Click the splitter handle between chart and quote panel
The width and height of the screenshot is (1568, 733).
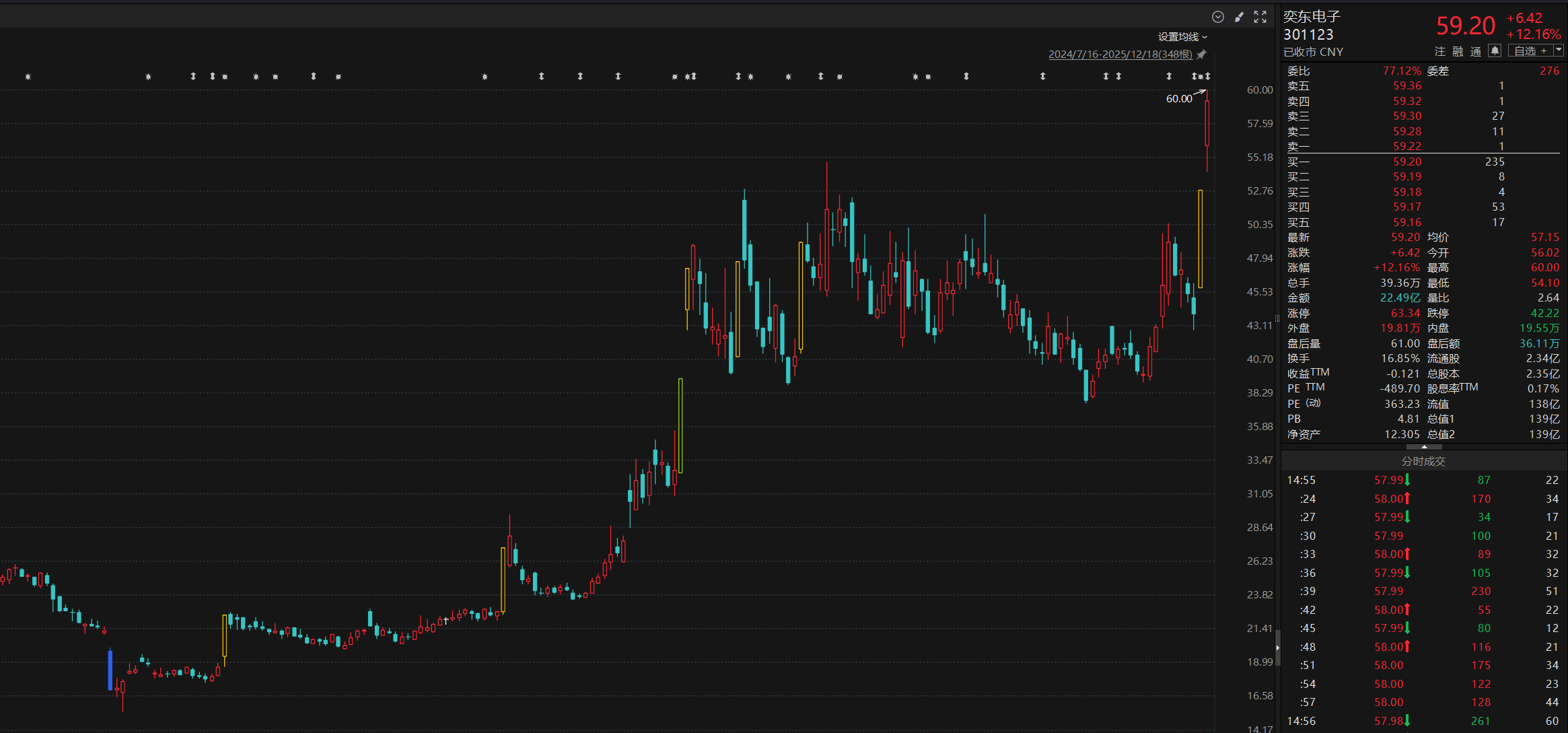[1278, 318]
